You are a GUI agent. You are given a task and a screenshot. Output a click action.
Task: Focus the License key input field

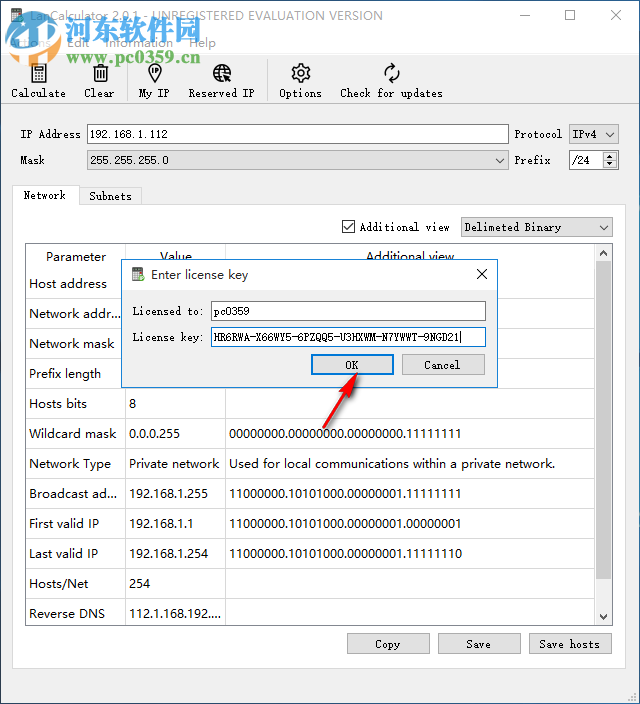point(348,337)
